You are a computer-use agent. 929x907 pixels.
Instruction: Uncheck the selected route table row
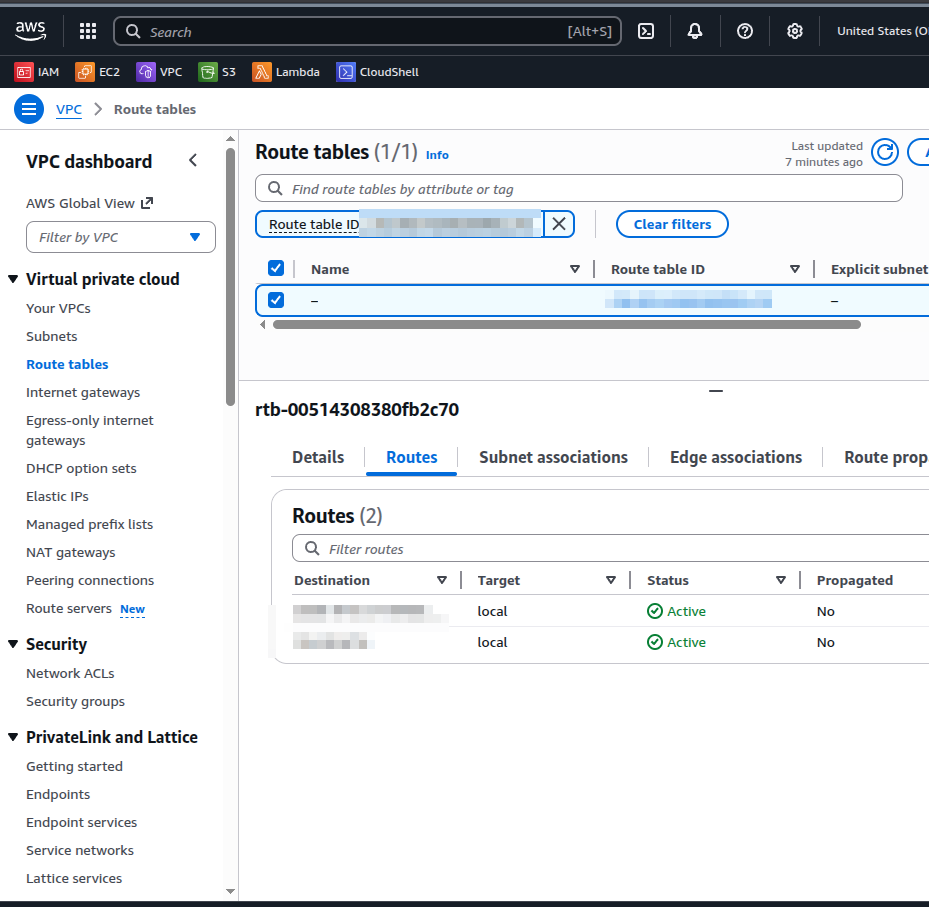click(x=276, y=300)
